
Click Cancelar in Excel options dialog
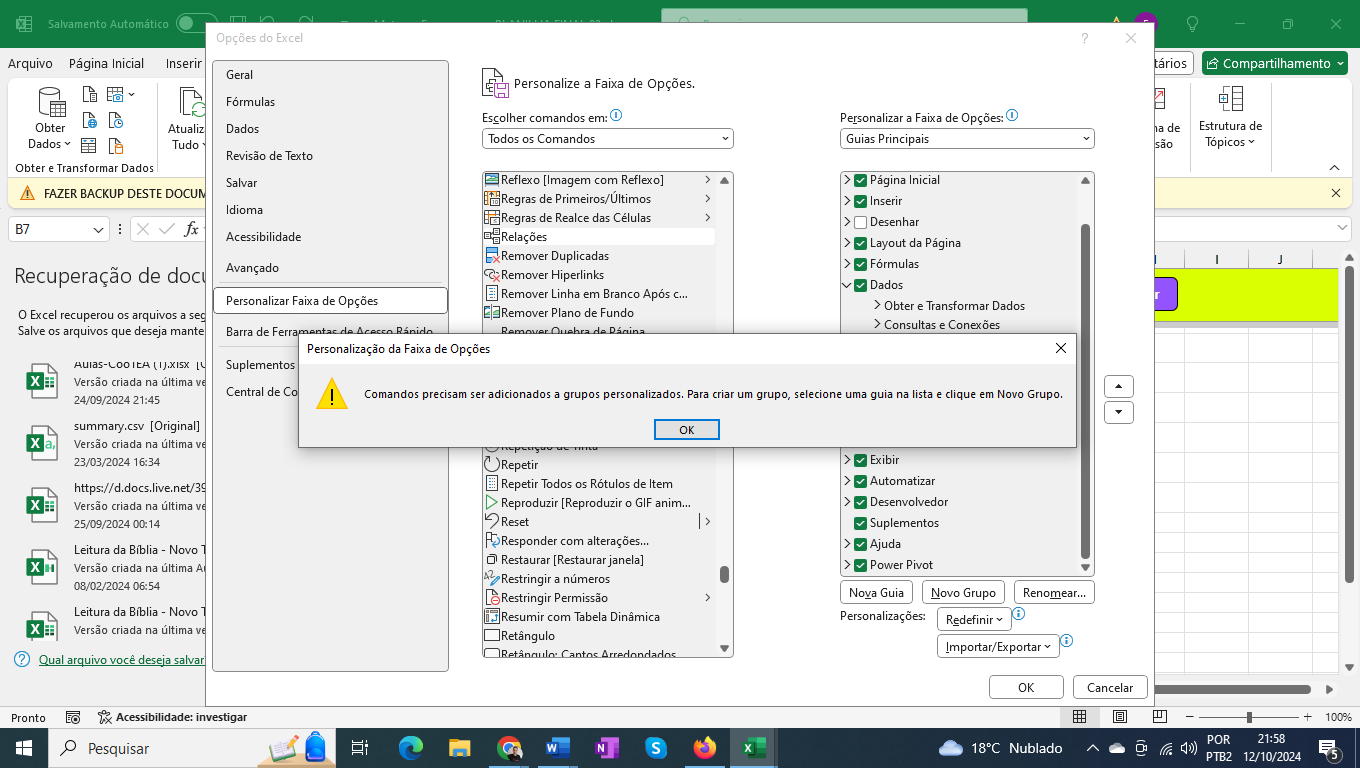pos(1110,688)
